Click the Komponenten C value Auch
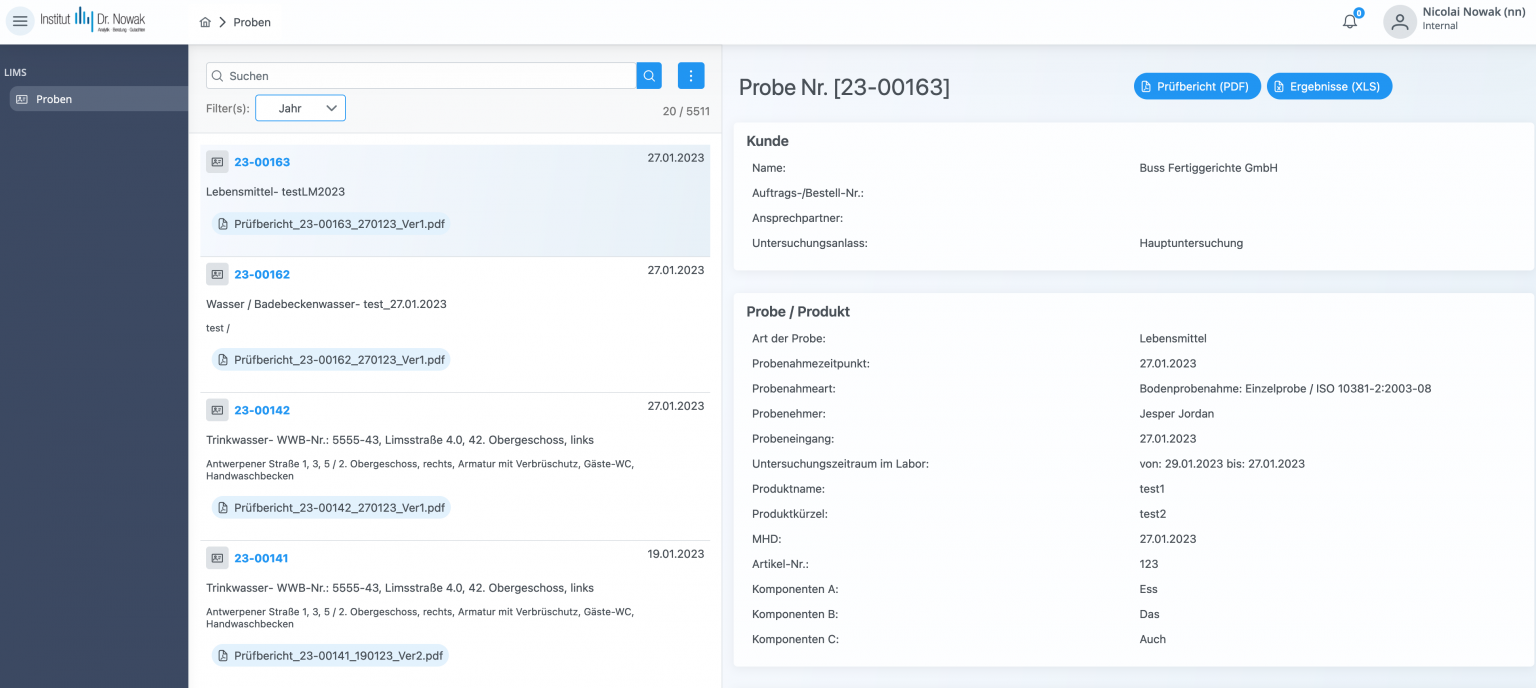This screenshot has width=1536, height=688. pyautogui.click(x=1152, y=639)
